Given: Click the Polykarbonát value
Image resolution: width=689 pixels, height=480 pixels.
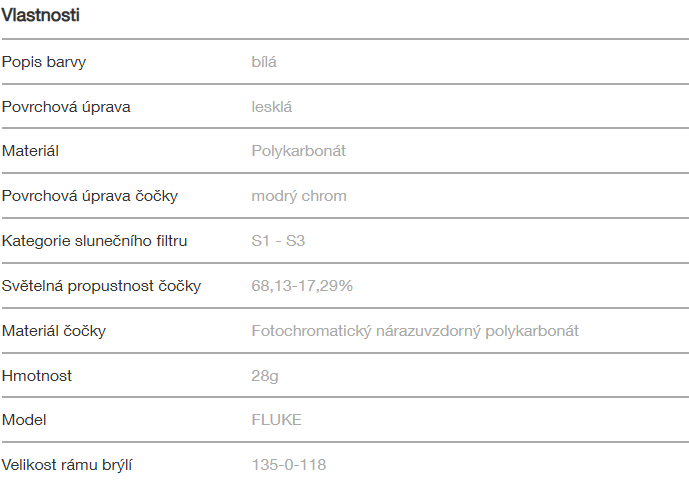Looking at the screenshot, I should (x=299, y=151).
